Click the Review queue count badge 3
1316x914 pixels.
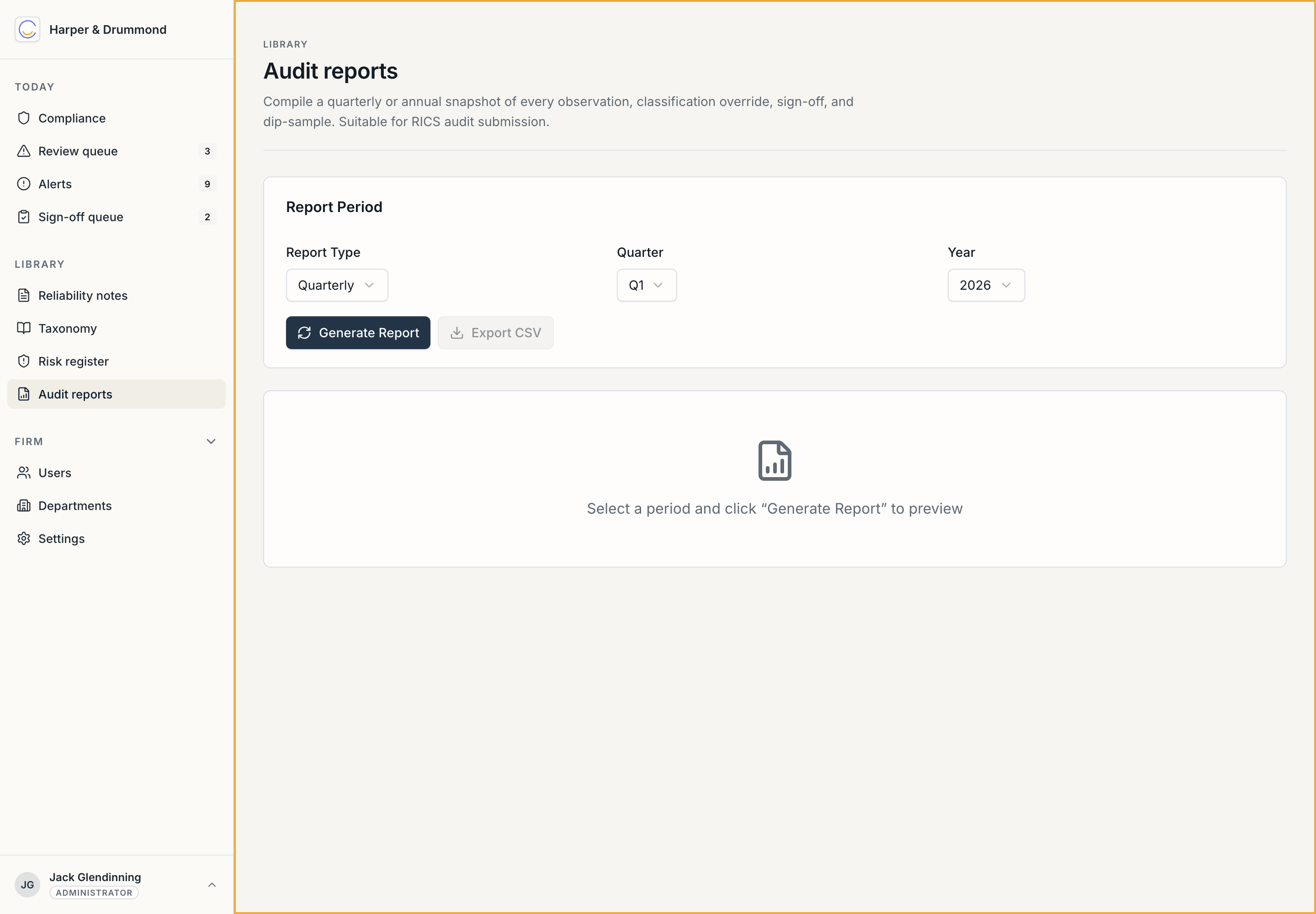point(207,151)
